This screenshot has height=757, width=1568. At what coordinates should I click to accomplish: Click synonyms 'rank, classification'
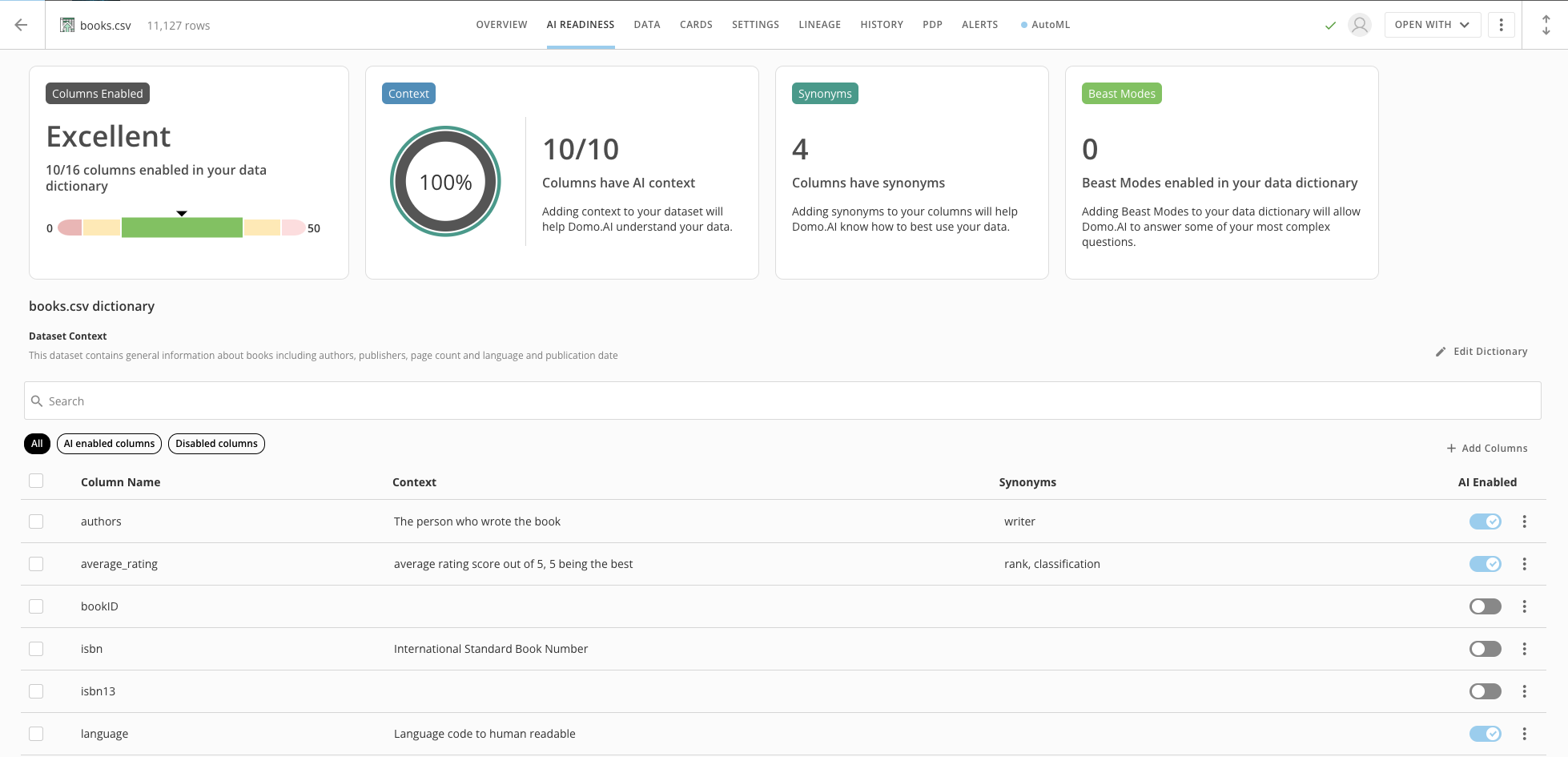point(1052,564)
